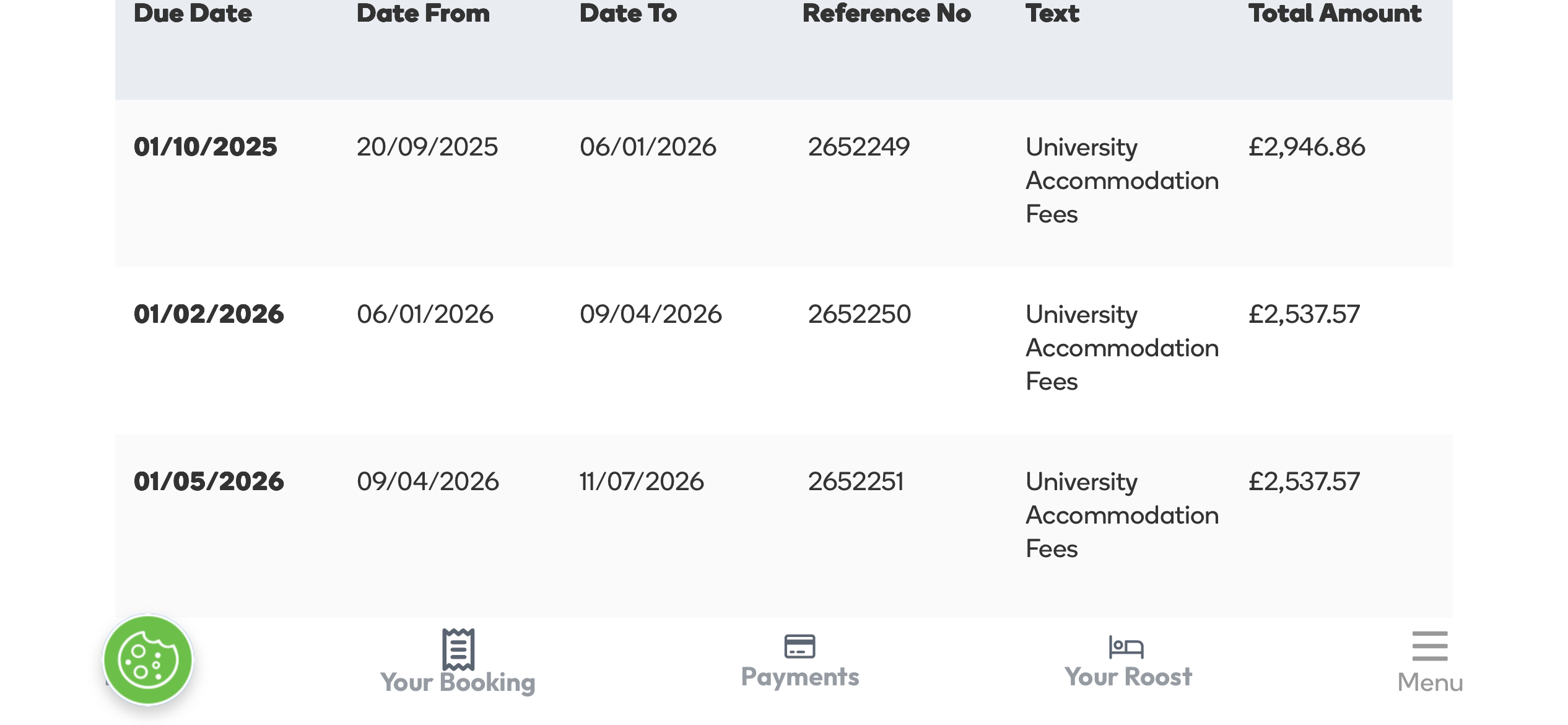
Task: Switch to the Payments tab
Action: [x=800, y=677]
